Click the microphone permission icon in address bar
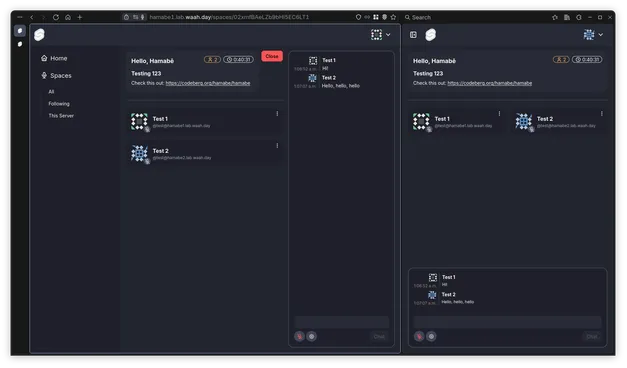Image resolution: width=627 pixels, height=368 pixels. (142, 17)
